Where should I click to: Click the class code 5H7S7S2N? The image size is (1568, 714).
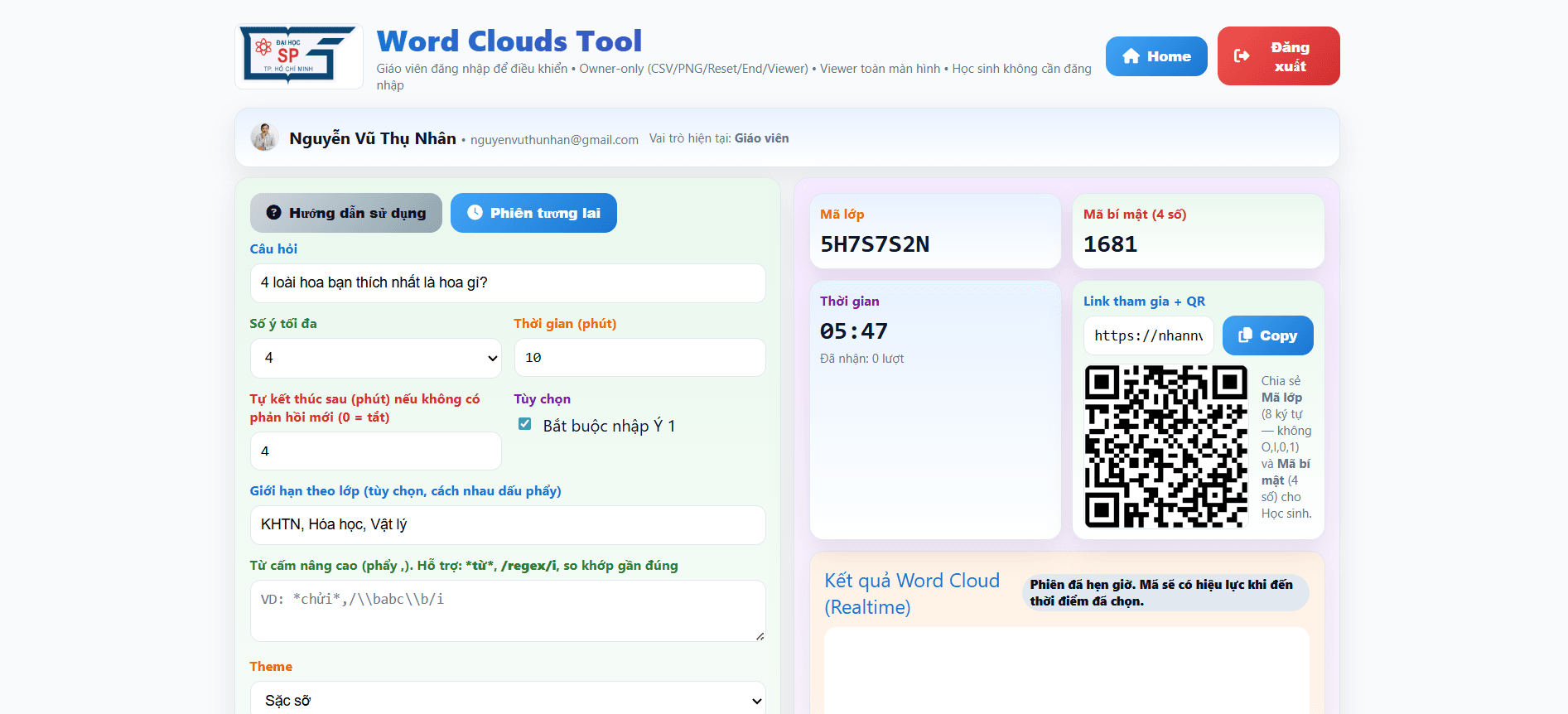tap(875, 244)
